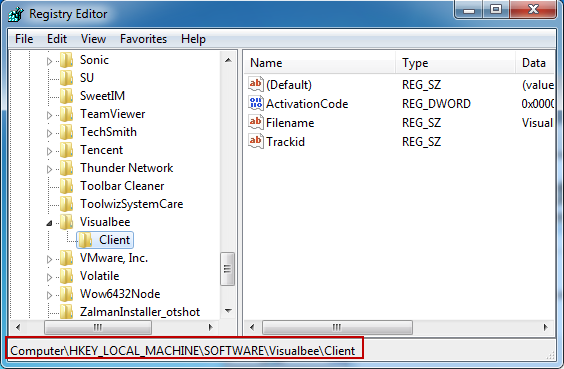Open the Edit menu
The image size is (564, 369).
pyautogui.click(x=57, y=39)
